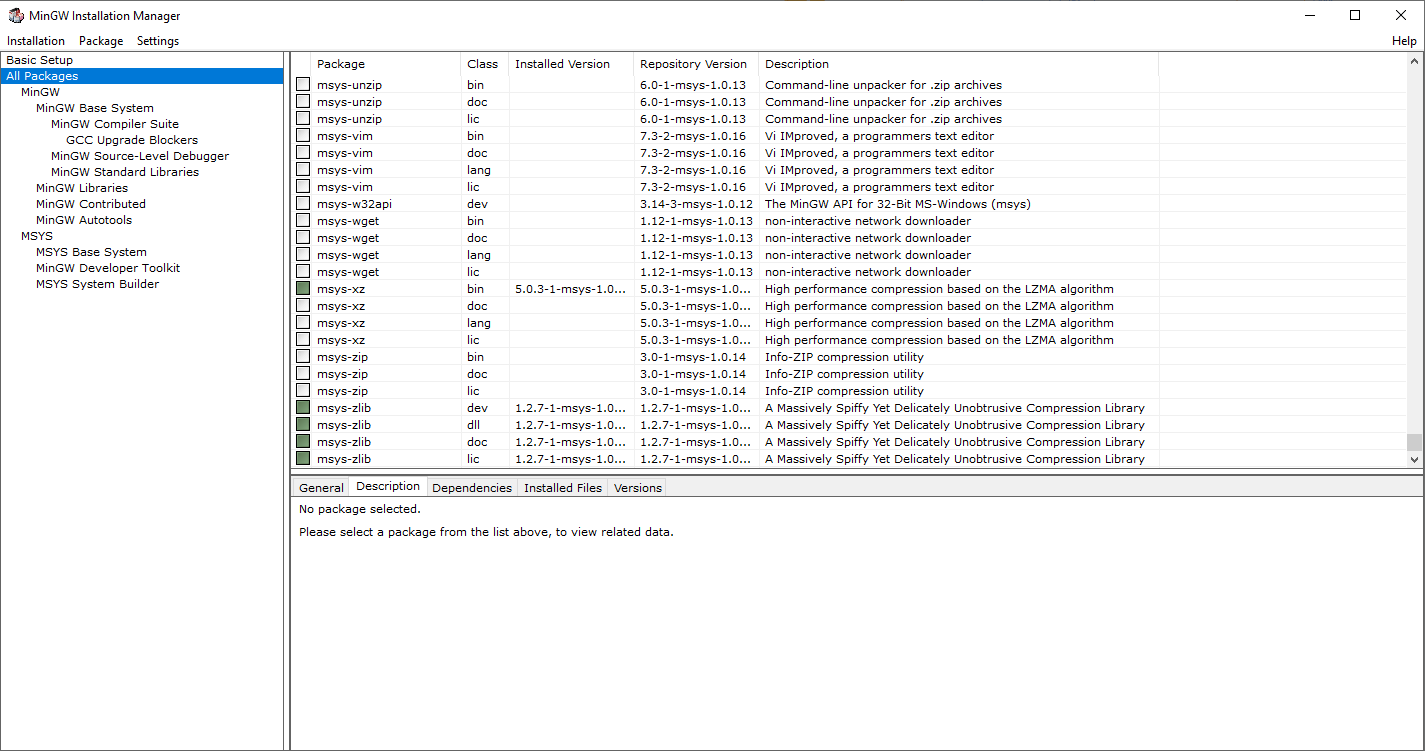Select the MinGW group in the tree
The image size is (1425, 751).
40,92
